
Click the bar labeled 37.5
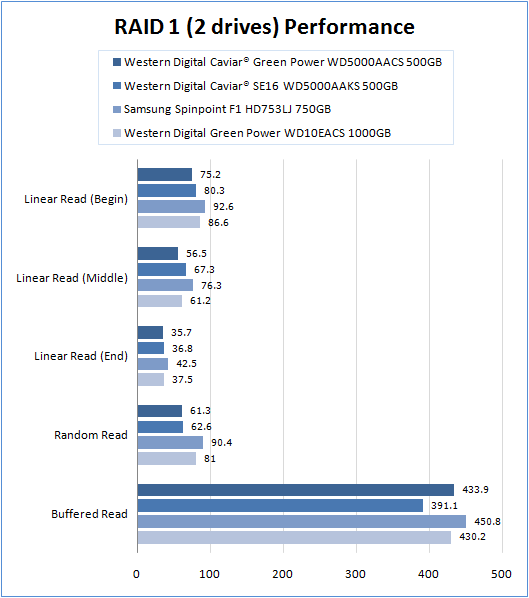[x=151, y=380]
